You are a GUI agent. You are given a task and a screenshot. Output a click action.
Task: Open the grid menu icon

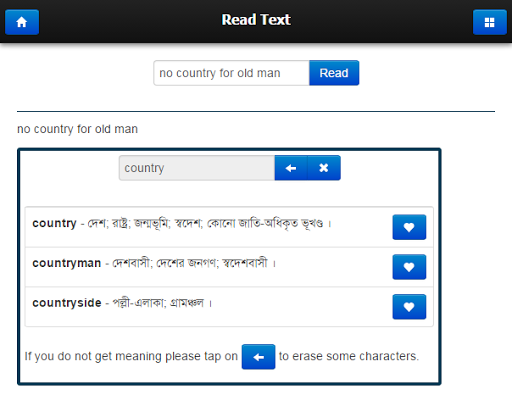pos(490,22)
